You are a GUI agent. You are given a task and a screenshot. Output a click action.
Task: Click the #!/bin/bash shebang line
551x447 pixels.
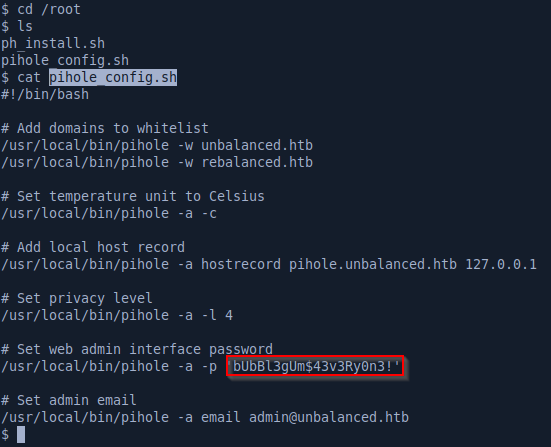45,95
